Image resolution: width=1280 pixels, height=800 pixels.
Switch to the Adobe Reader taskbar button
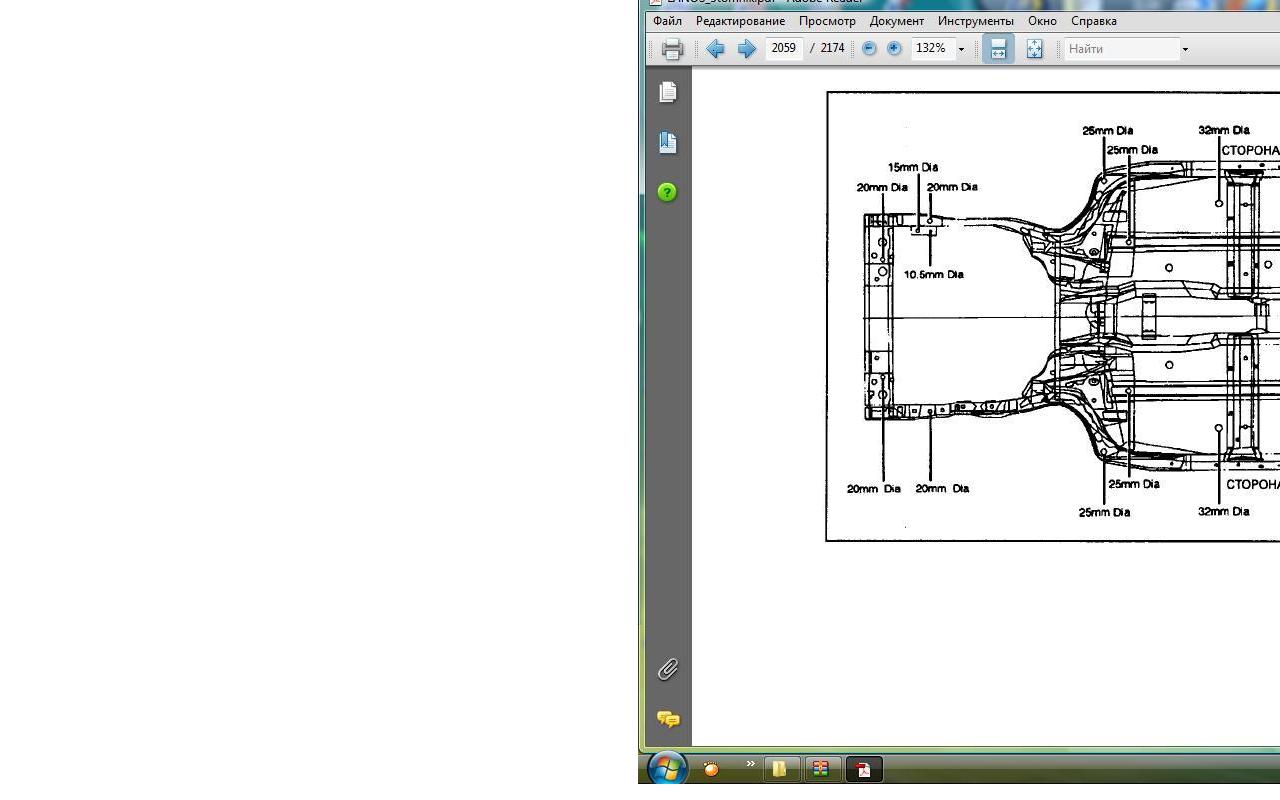(x=863, y=769)
